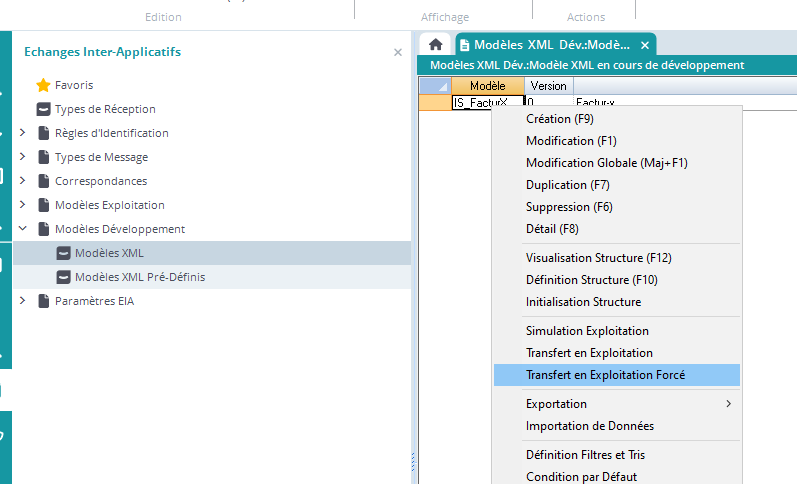
Task: Click the Types de Réception icon
Action: pos(43,109)
